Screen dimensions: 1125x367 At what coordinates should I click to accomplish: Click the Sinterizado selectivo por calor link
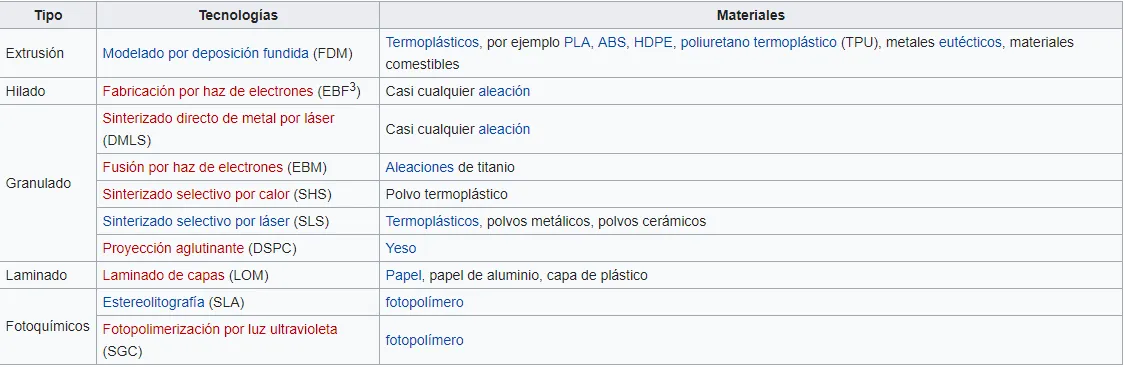coord(196,194)
